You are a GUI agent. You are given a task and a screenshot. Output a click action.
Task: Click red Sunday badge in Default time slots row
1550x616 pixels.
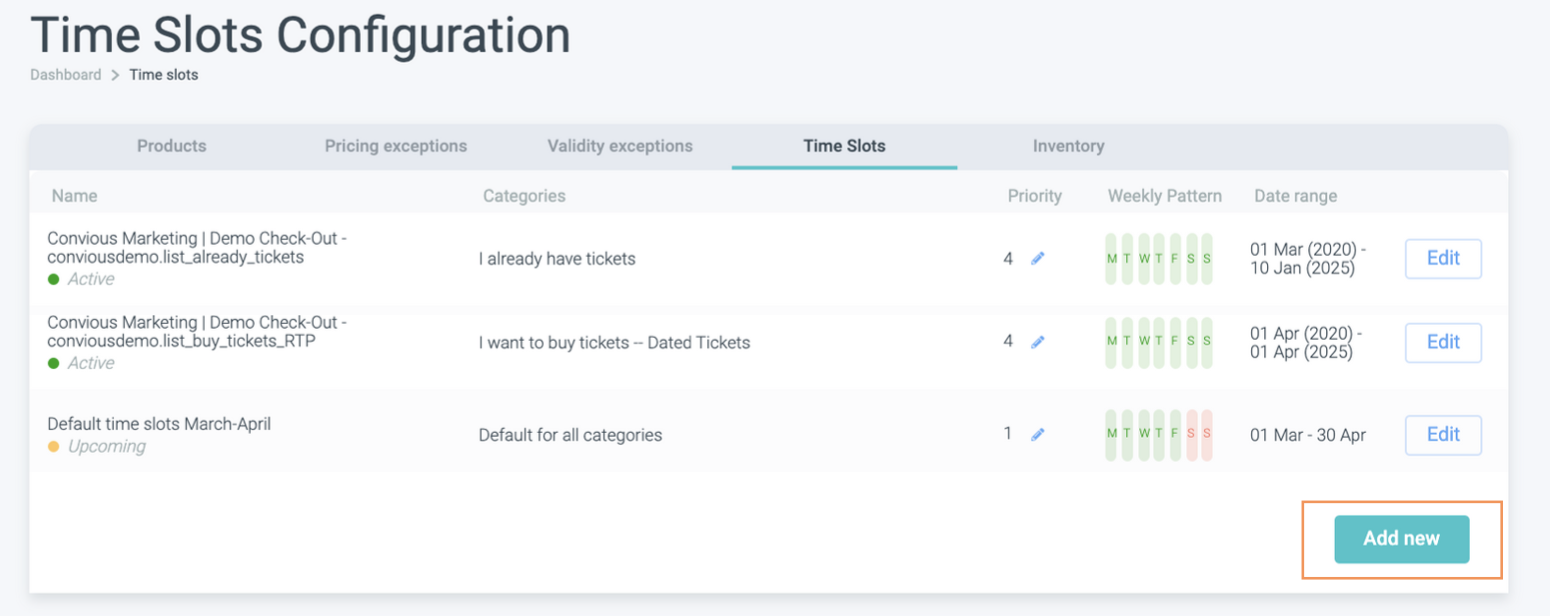click(1207, 434)
